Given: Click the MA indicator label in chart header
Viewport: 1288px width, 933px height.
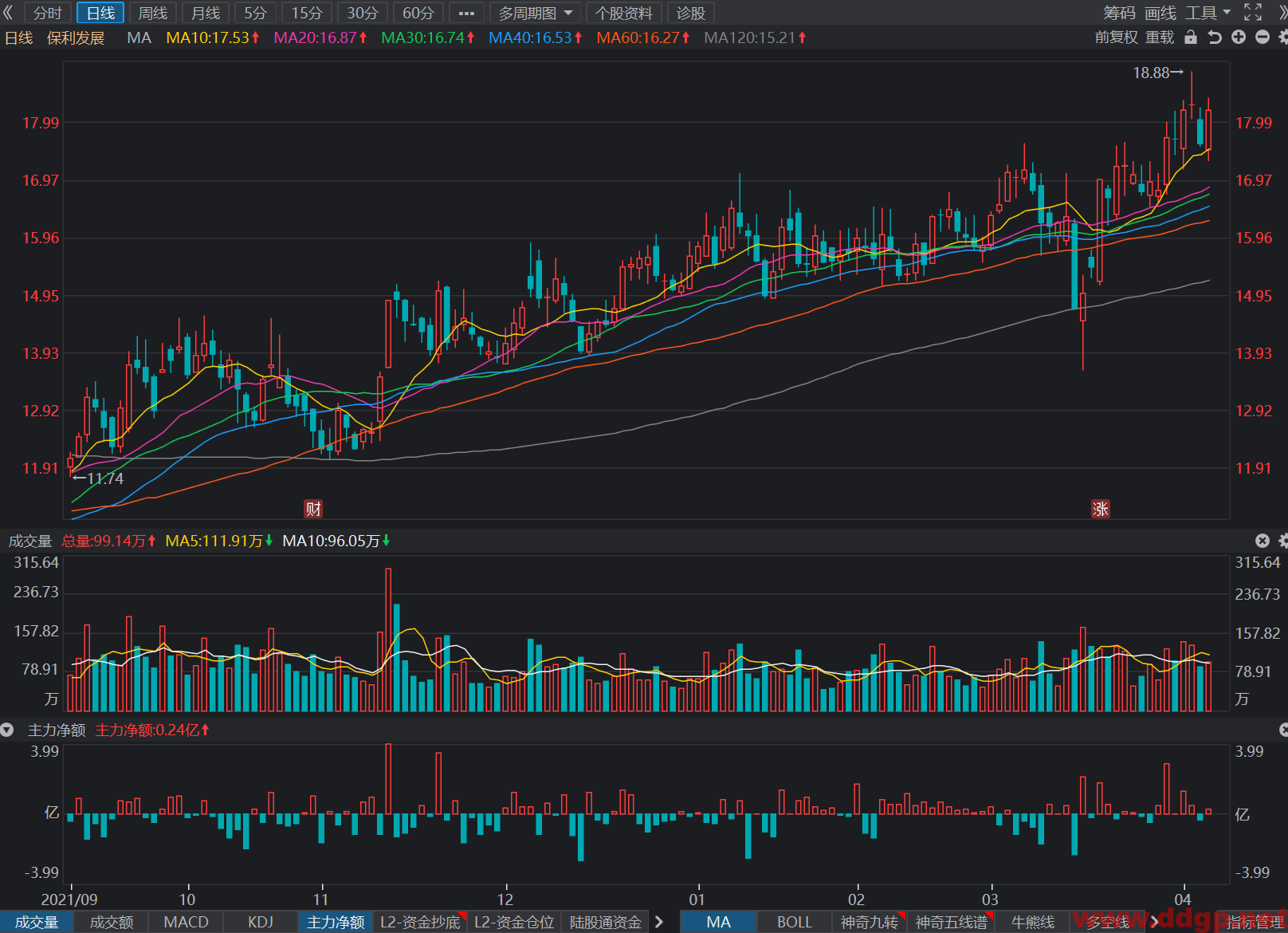Looking at the screenshot, I should pyautogui.click(x=139, y=37).
